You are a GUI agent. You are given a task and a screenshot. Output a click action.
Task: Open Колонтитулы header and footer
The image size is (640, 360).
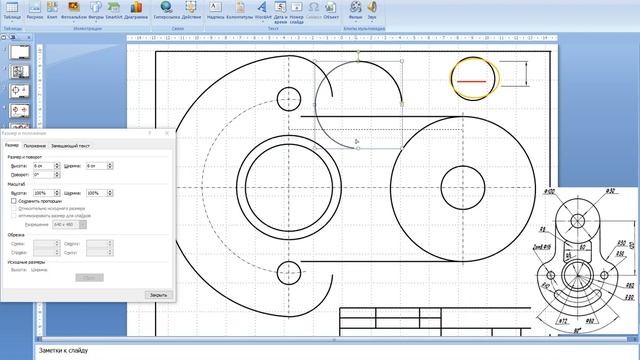[240, 10]
